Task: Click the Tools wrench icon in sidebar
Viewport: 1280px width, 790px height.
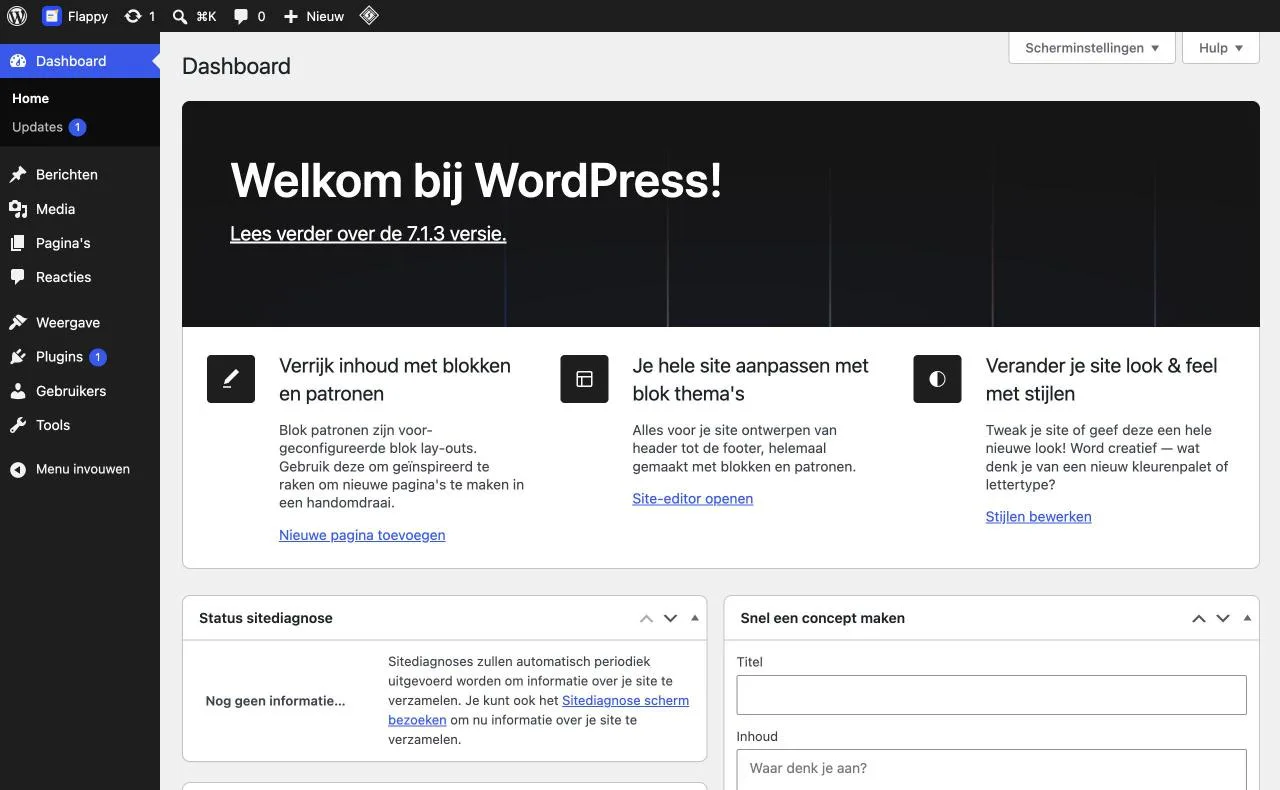Action: pyautogui.click(x=18, y=425)
